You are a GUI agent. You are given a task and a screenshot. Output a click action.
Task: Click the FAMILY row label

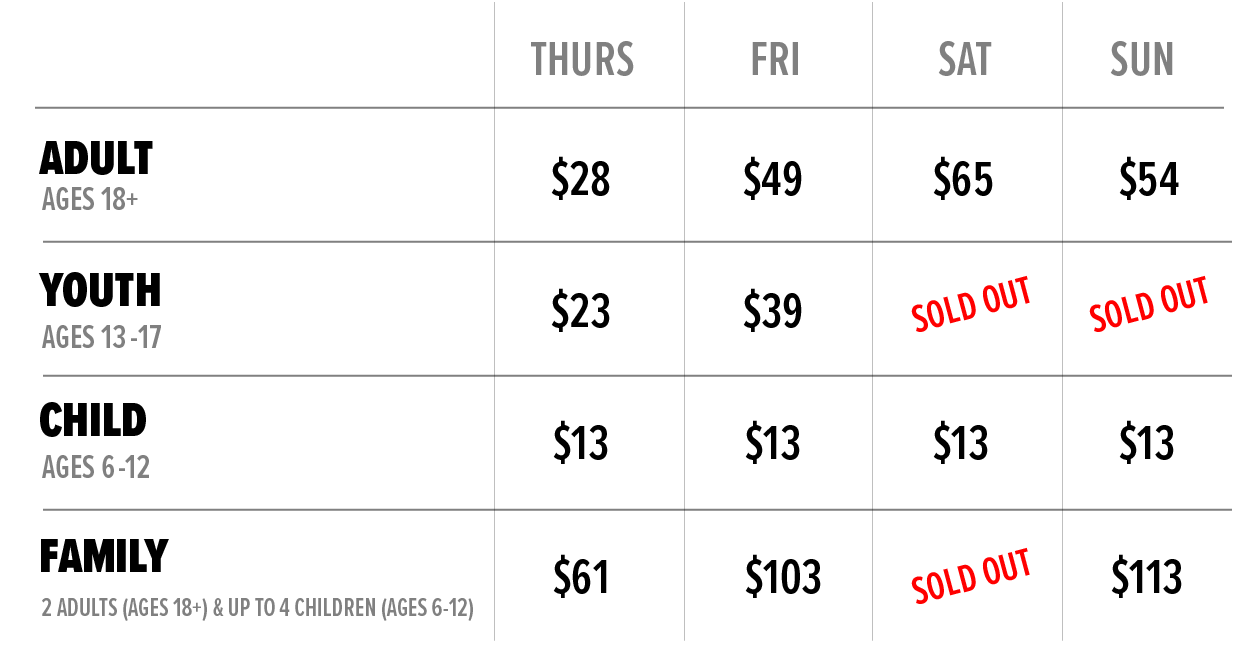click(x=104, y=557)
